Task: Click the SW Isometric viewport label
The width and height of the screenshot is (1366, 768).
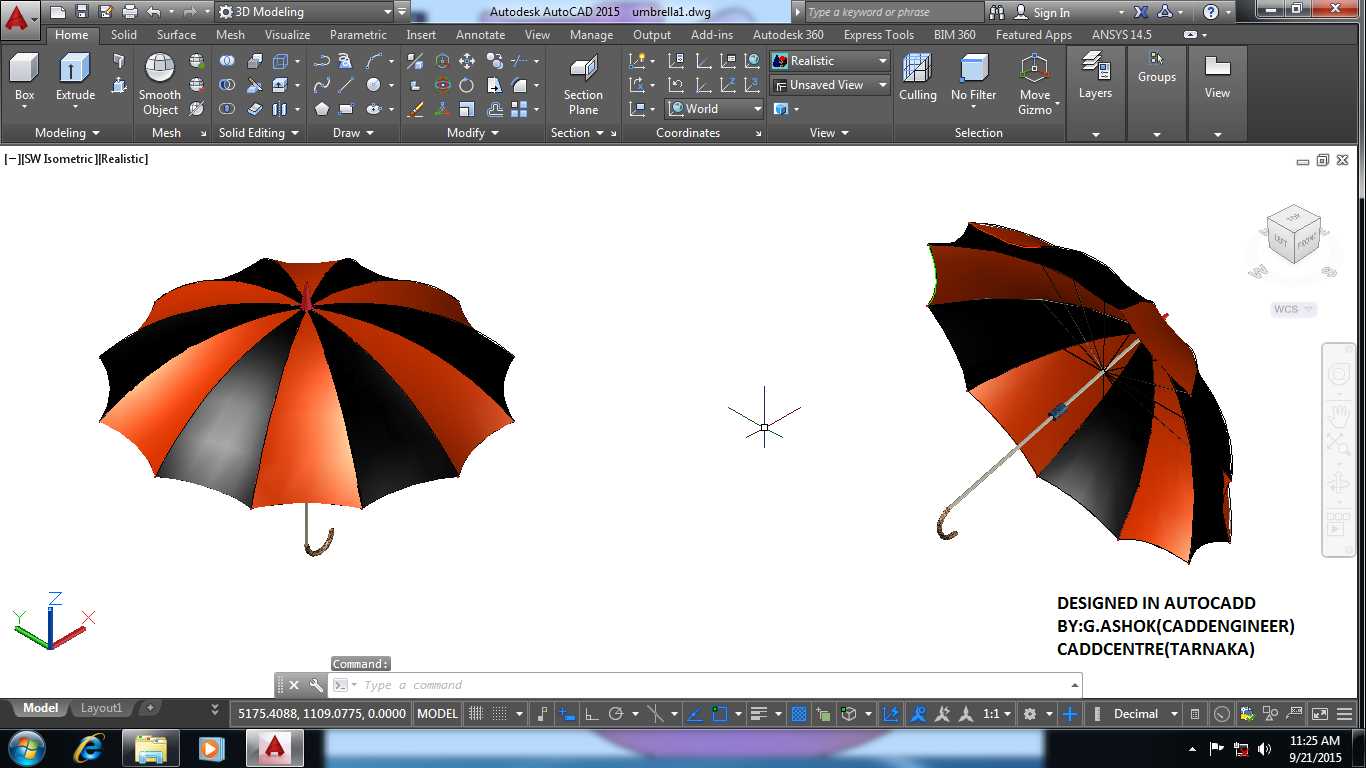Action: coord(59,159)
